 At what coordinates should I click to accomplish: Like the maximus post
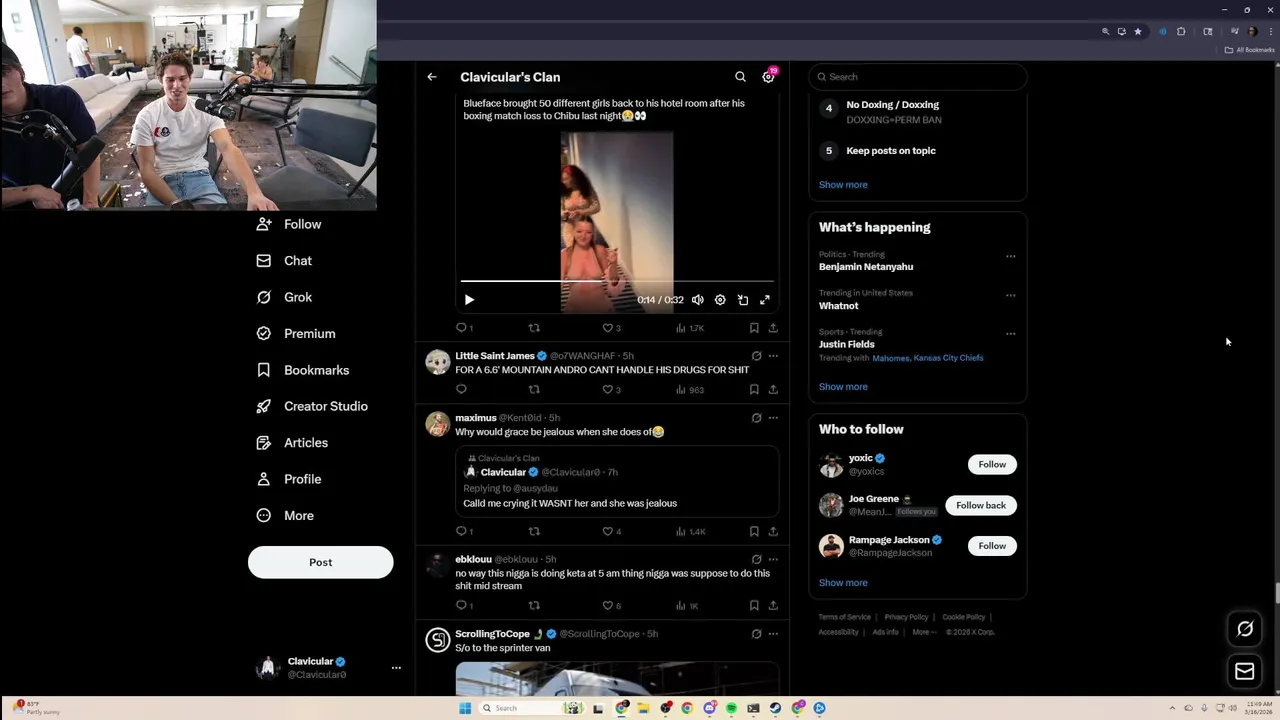611,532
